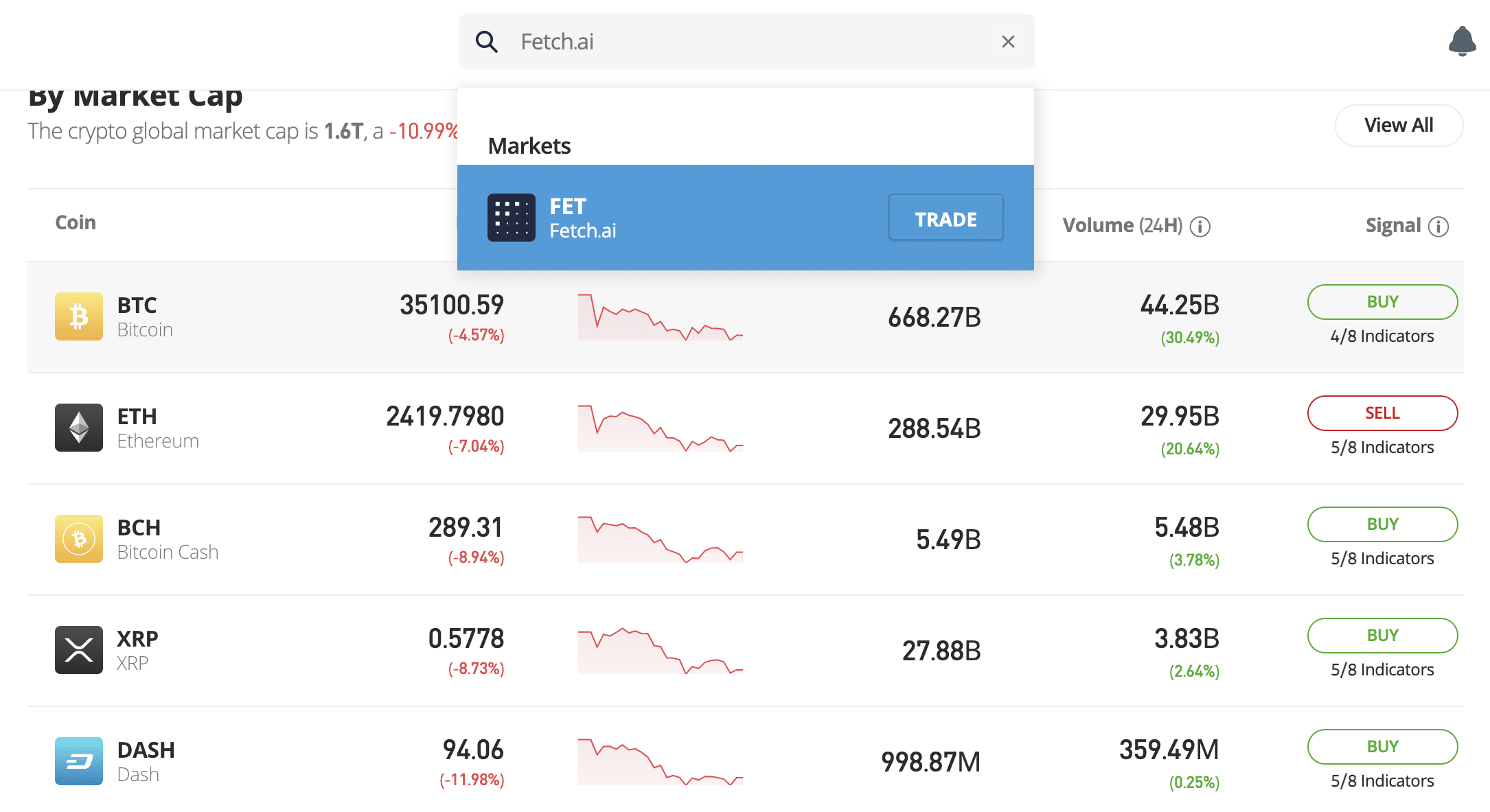Screen dimensions: 1490x812
Task: Click the Bitcoin coin icon
Action: pyautogui.click(x=79, y=316)
